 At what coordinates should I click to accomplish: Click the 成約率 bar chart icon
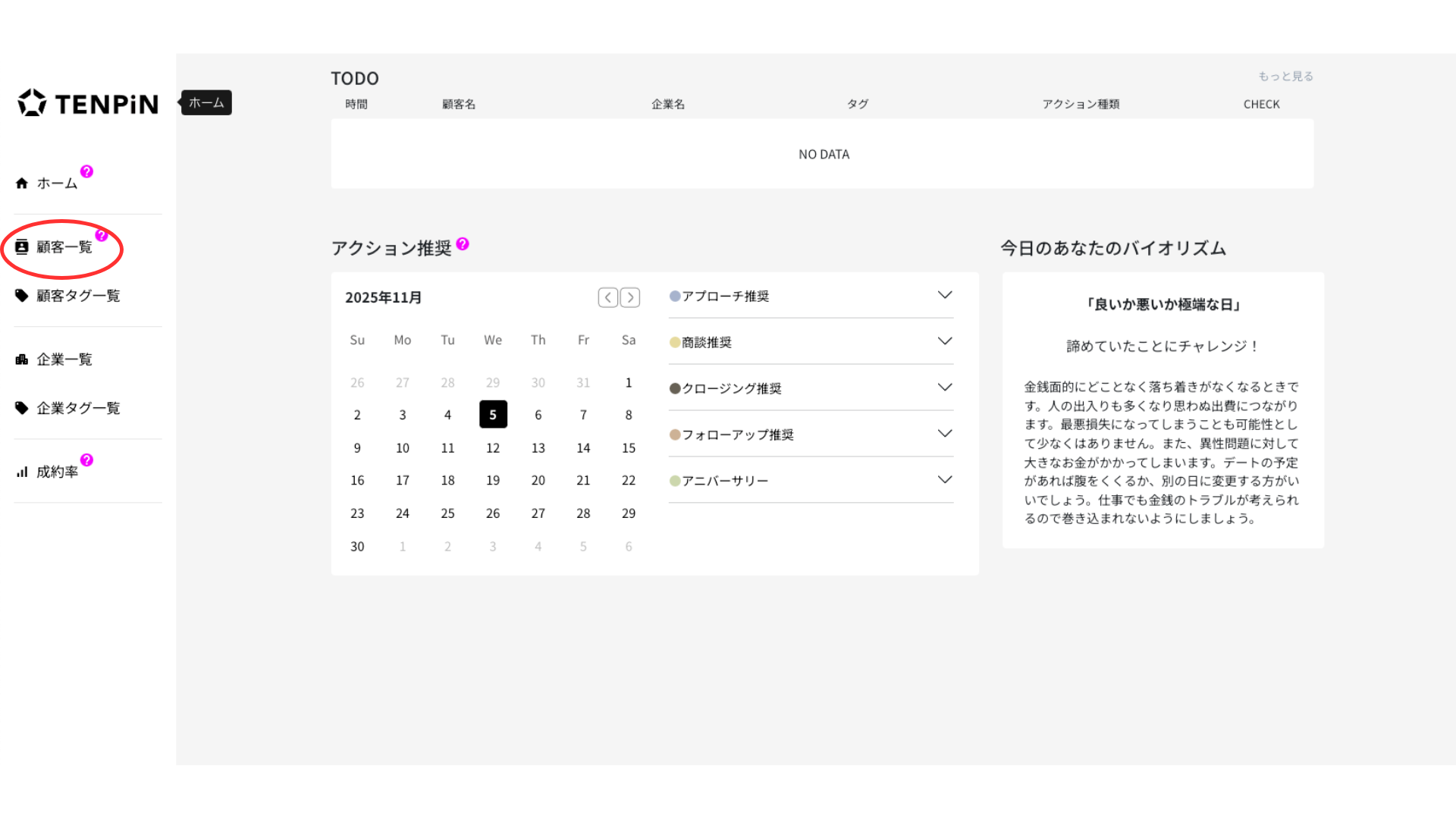[x=21, y=472]
